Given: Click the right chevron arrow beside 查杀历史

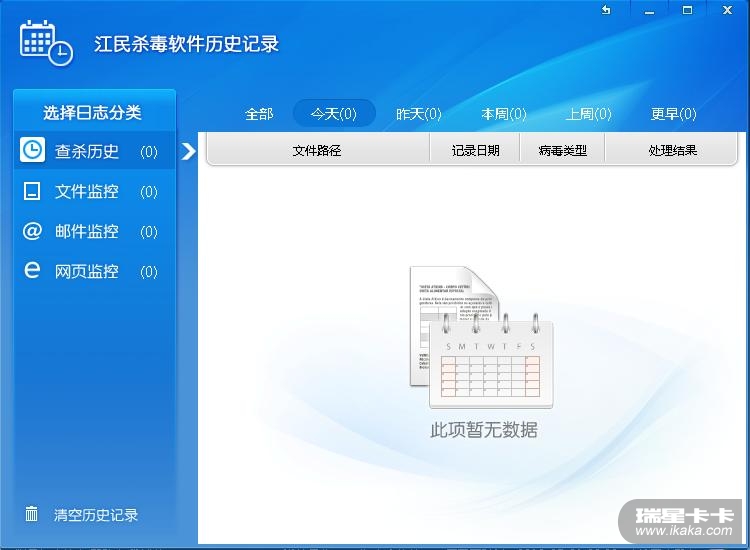Looking at the screenshot, I should click(x=188, y=151).
